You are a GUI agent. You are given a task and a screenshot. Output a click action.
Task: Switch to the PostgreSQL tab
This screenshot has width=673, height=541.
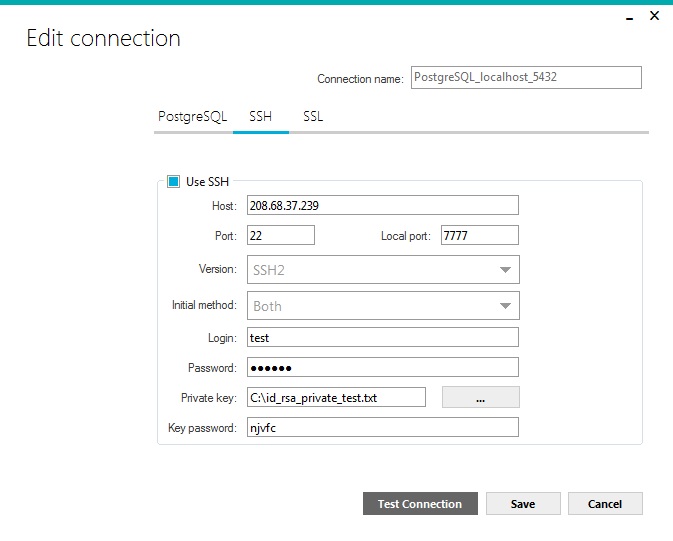coord(192,116)
